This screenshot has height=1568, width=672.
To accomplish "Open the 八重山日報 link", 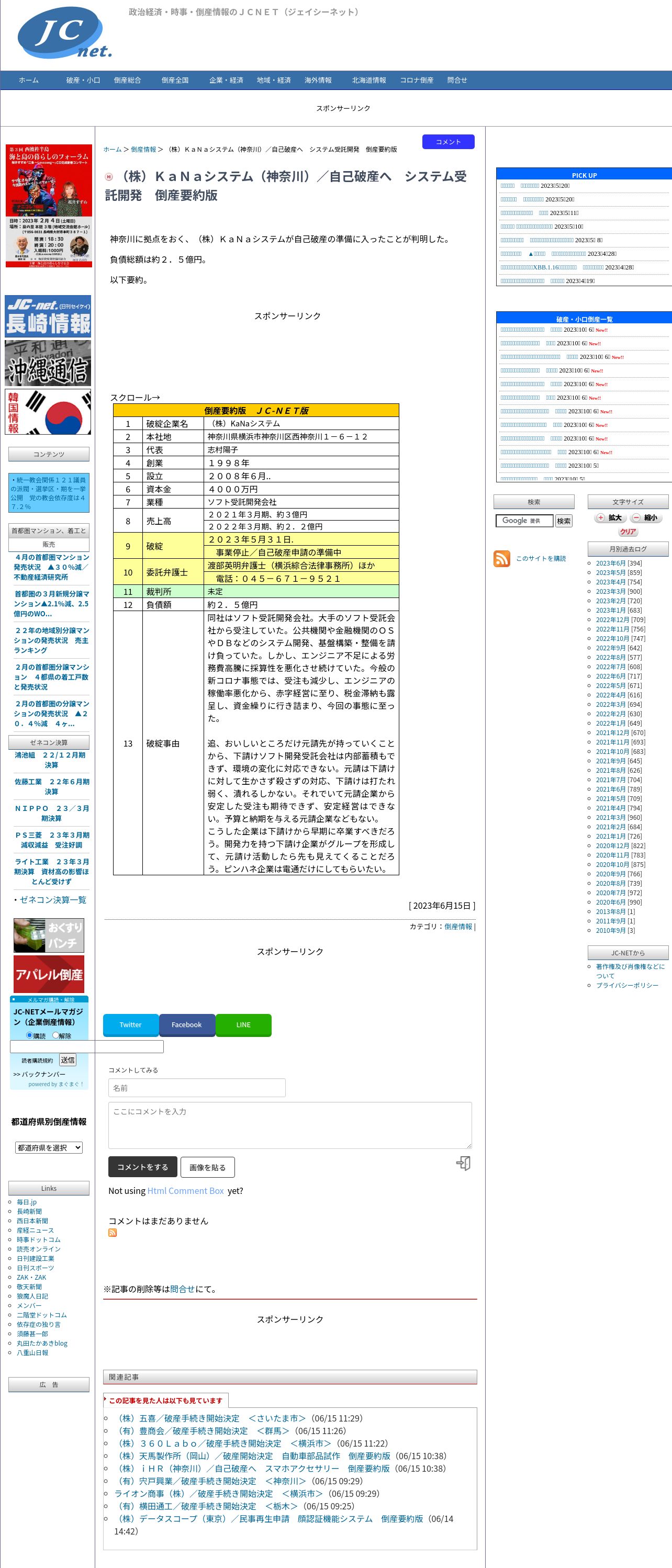I will coord(32,1352).
